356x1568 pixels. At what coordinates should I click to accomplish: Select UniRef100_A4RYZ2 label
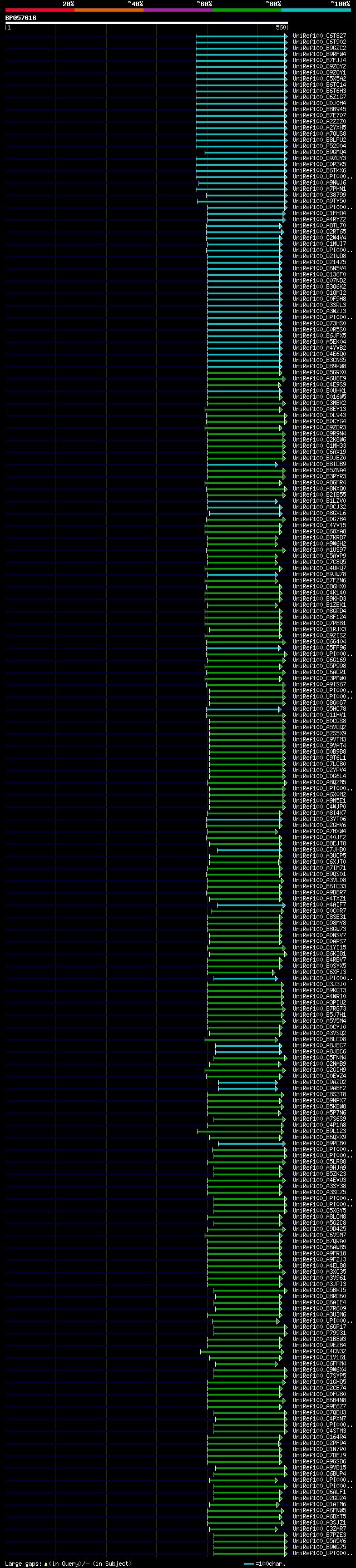[319, 219]
